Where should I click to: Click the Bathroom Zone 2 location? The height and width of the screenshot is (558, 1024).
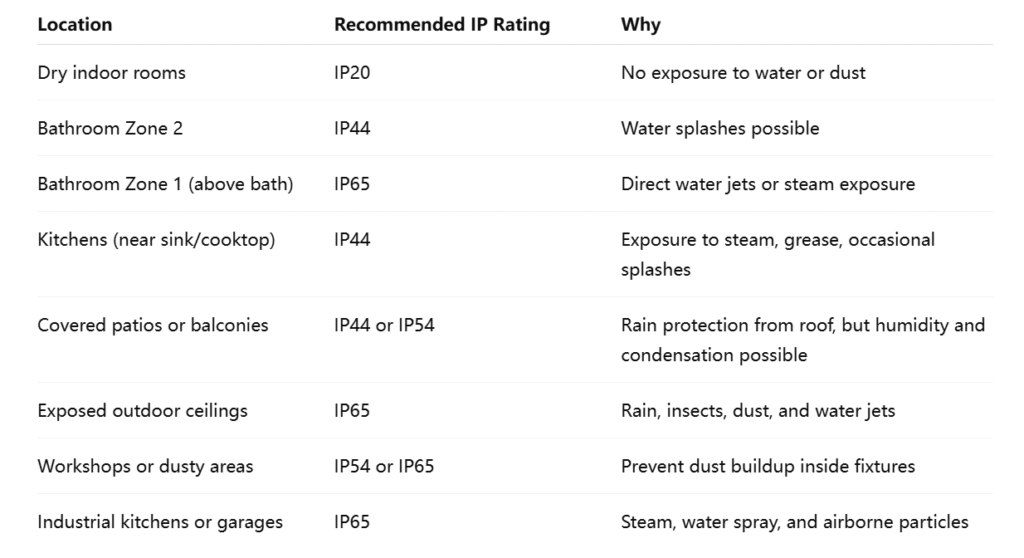(110, 128)
